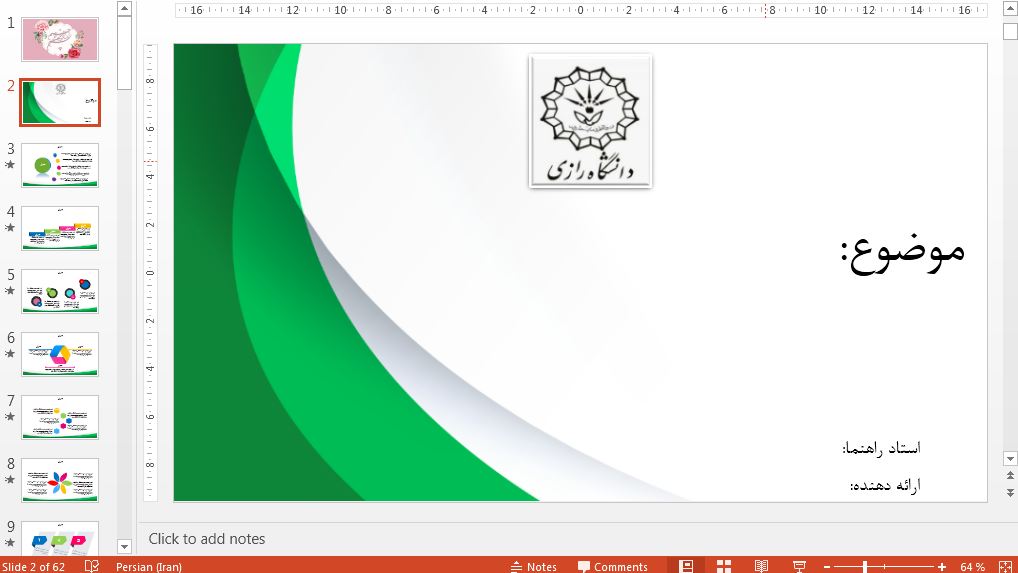Fit slide to current window
1018x573 pixels.
[1004, 567]
